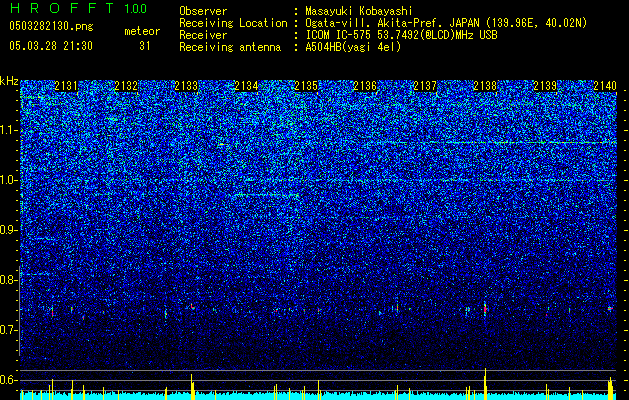Click the 2131 time marker

[66, 86]
